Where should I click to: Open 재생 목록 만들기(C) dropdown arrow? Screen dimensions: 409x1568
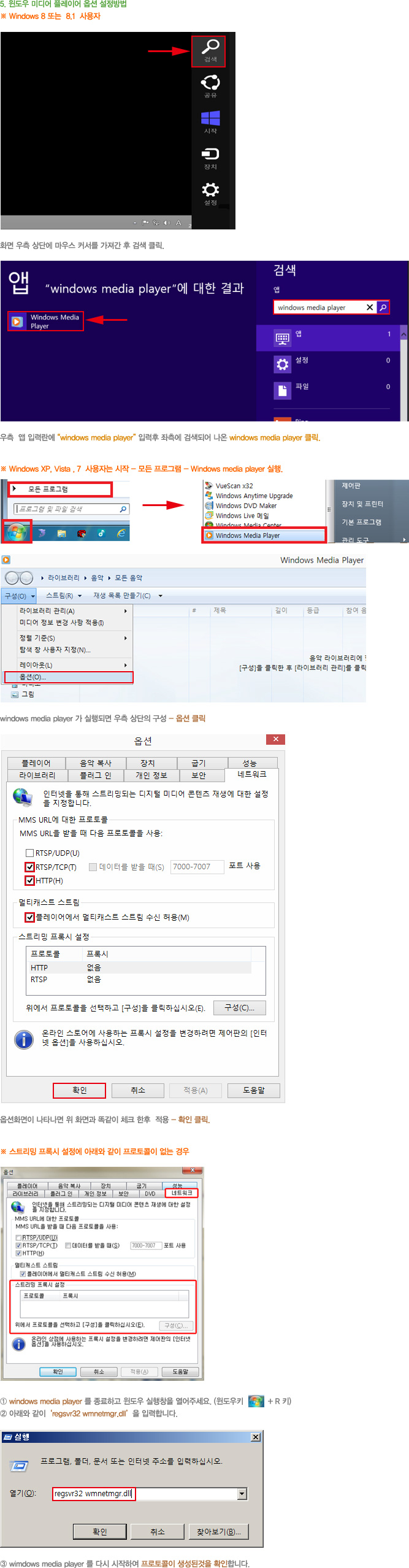click(161, 595)
